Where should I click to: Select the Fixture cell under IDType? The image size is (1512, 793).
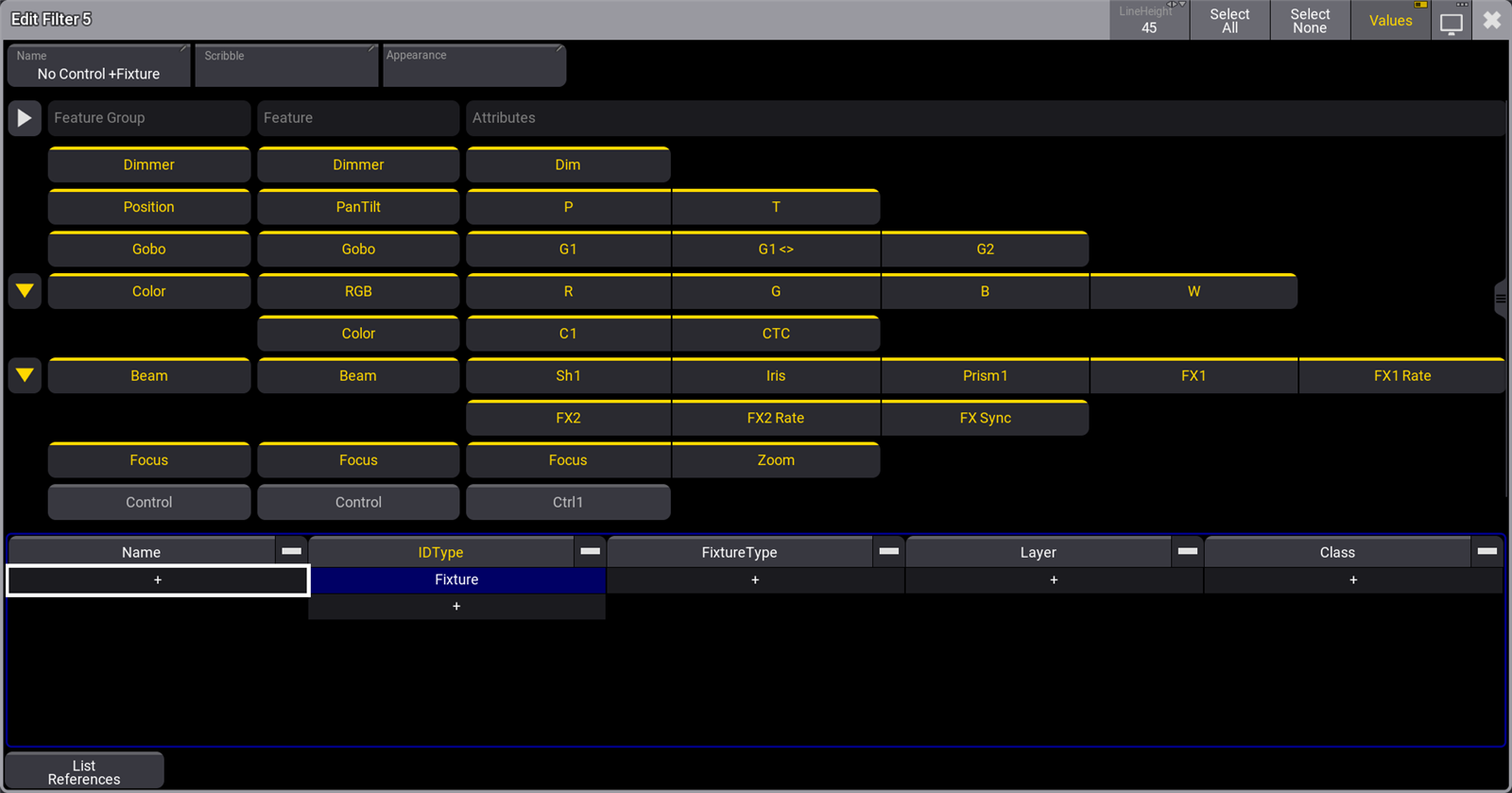point(456,579)
